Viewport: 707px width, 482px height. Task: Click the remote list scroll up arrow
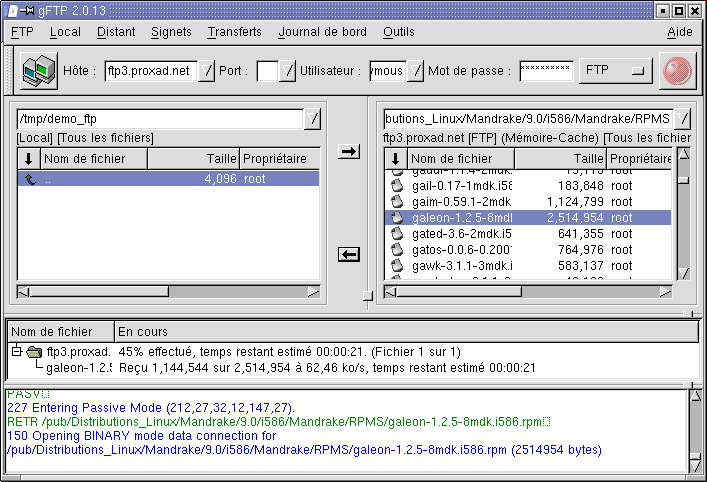684,154
